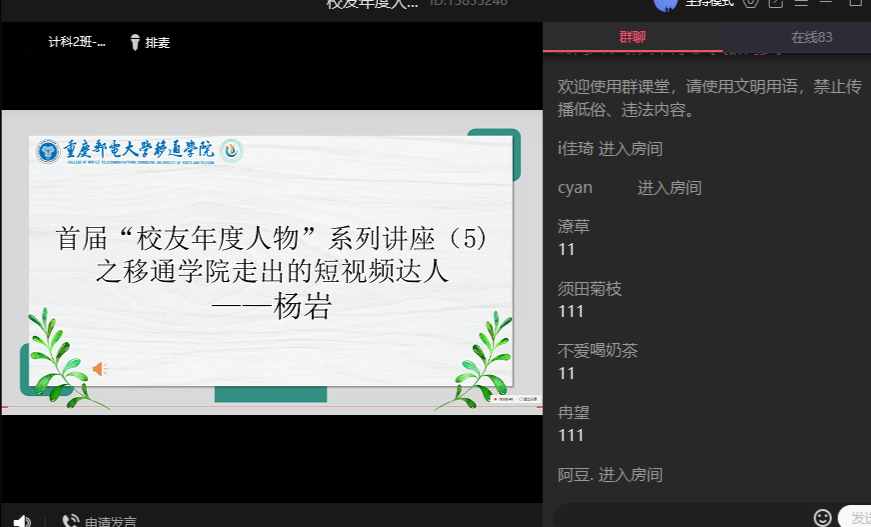This screenshot has width=871, height=527.
Task: Click the 排麦 label
Action: (158, 43)
